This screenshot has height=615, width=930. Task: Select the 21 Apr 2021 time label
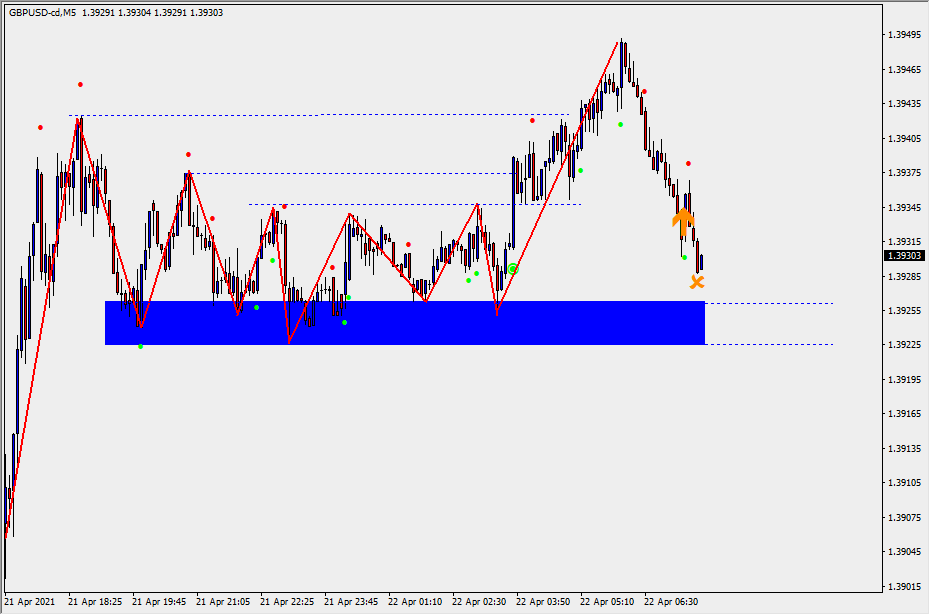30,602
